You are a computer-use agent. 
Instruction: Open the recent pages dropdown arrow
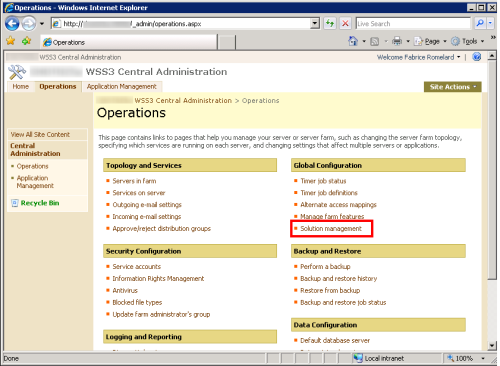point(42,24)
